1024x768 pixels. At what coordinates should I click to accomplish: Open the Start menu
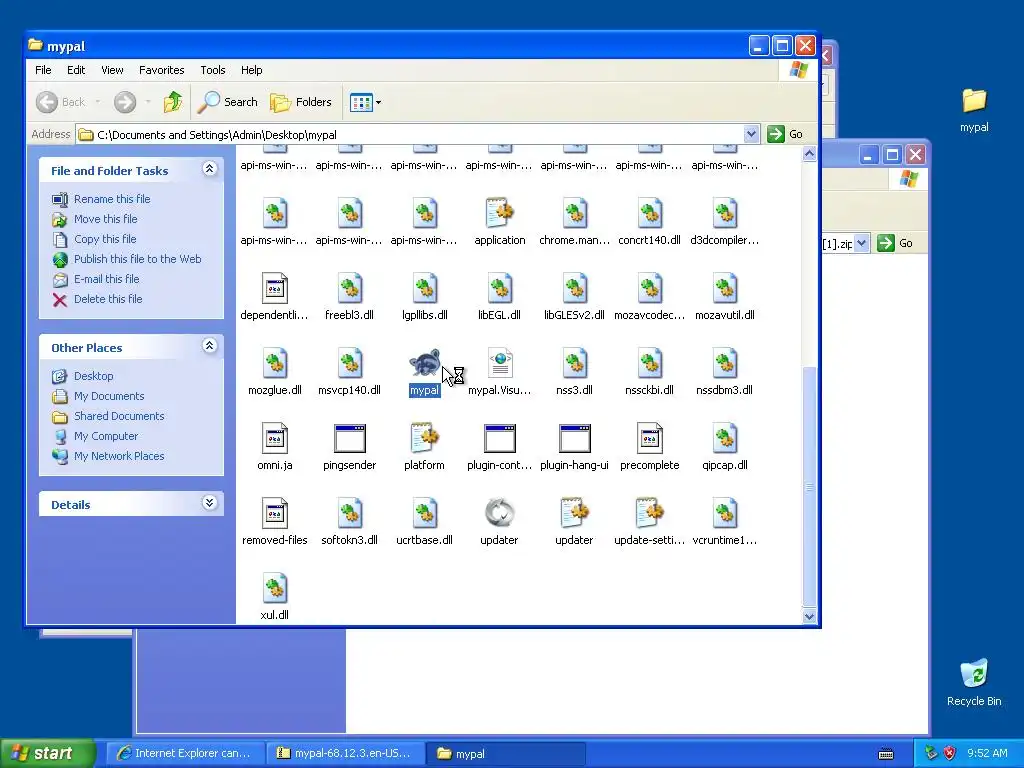click(x=48, y=753)
